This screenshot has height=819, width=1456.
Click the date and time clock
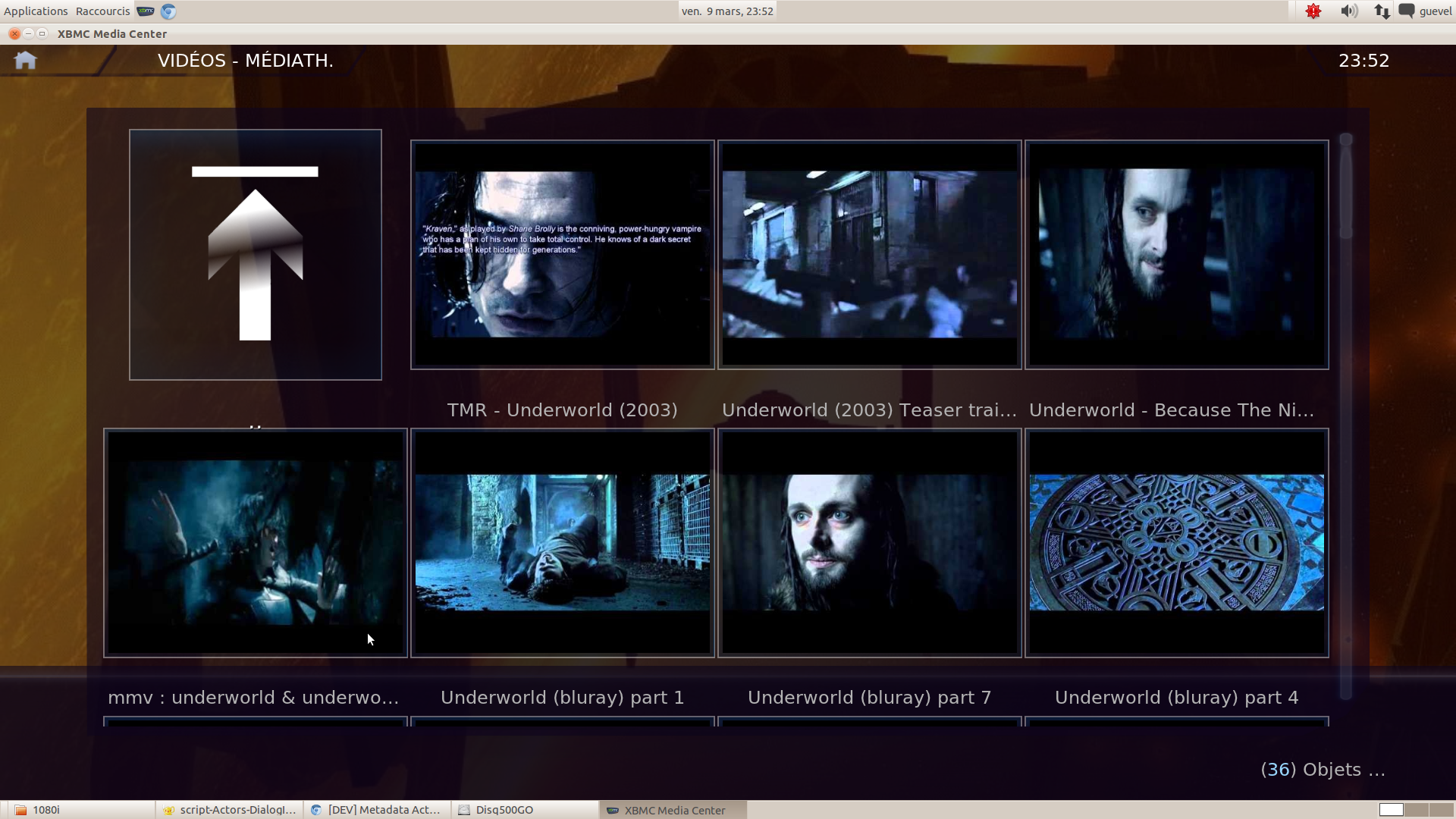(726, 11)
